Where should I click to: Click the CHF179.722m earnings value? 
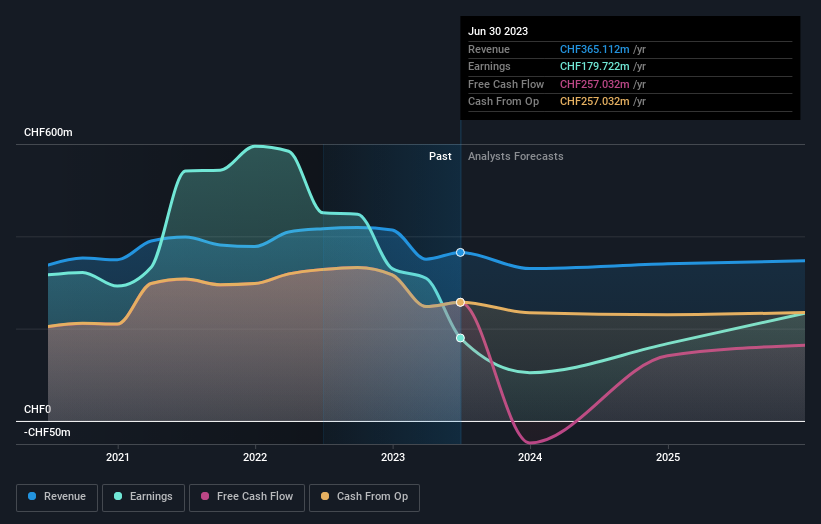pos(594,66)
